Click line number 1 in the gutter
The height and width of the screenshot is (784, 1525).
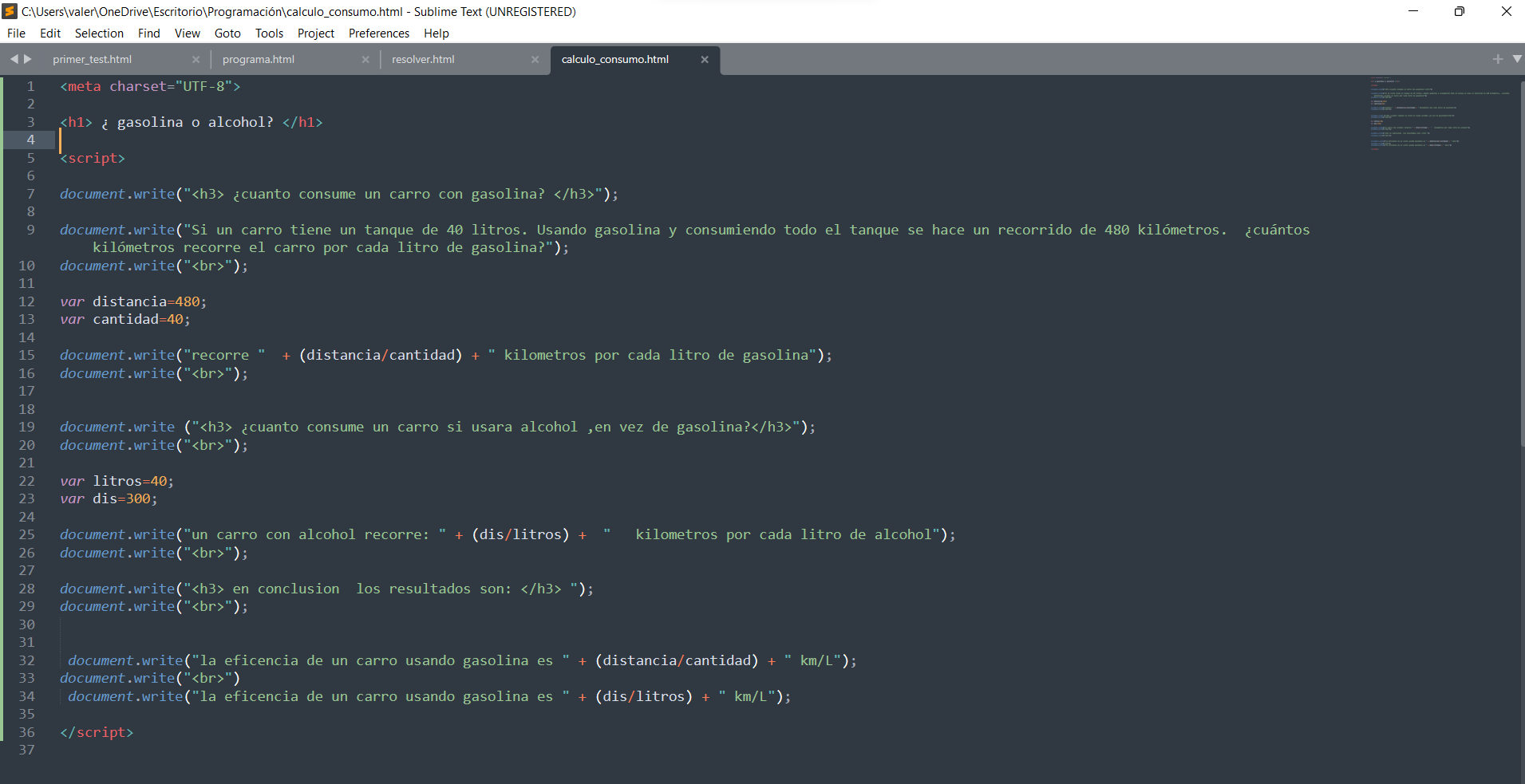[31, 86]
